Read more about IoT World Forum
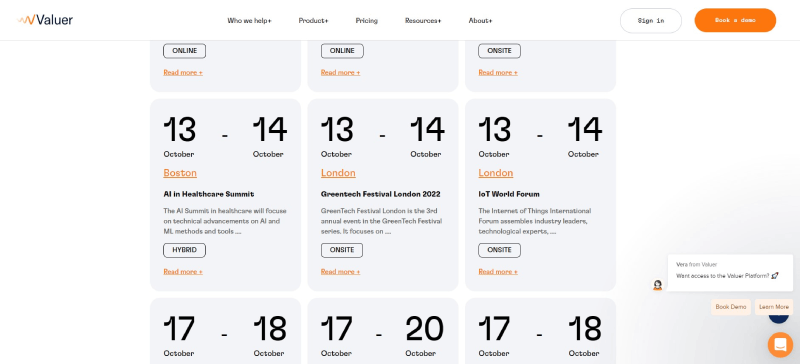The width and height of the screenshot is (800, 364). pos(498,272)
